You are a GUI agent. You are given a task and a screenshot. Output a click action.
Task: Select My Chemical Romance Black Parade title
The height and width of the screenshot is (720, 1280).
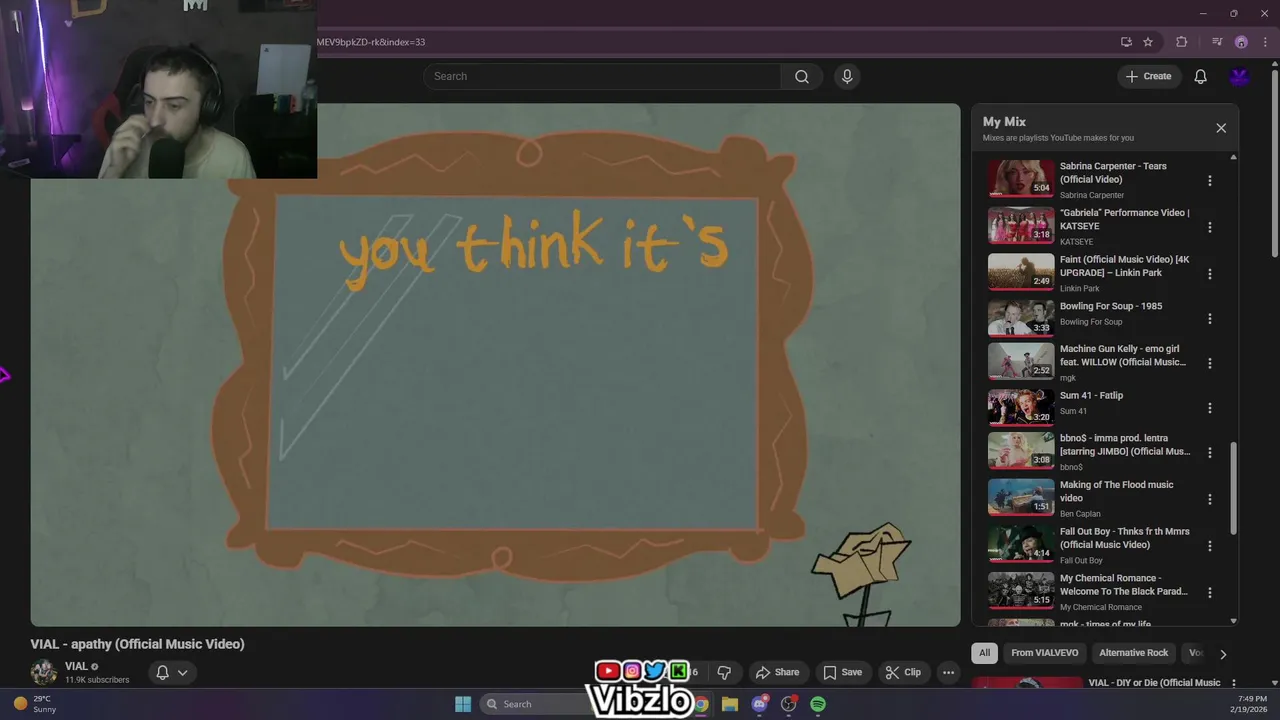(1124, 584)
